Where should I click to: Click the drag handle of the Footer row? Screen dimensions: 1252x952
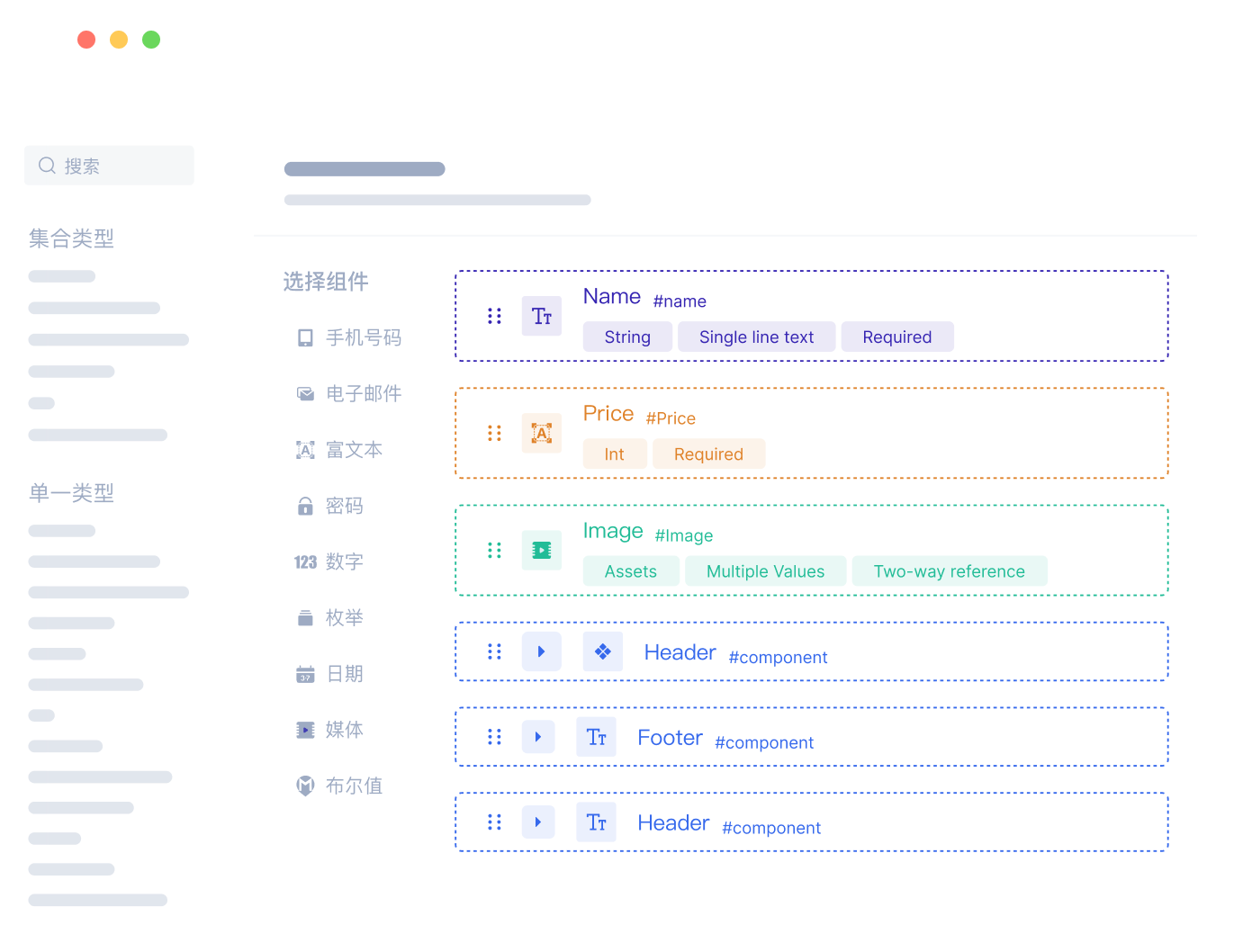point(494,737)
